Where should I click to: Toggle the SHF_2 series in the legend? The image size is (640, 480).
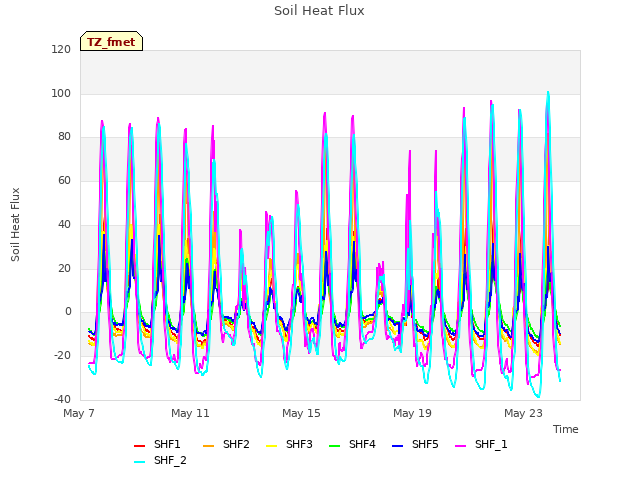click(x=160, y=461)
